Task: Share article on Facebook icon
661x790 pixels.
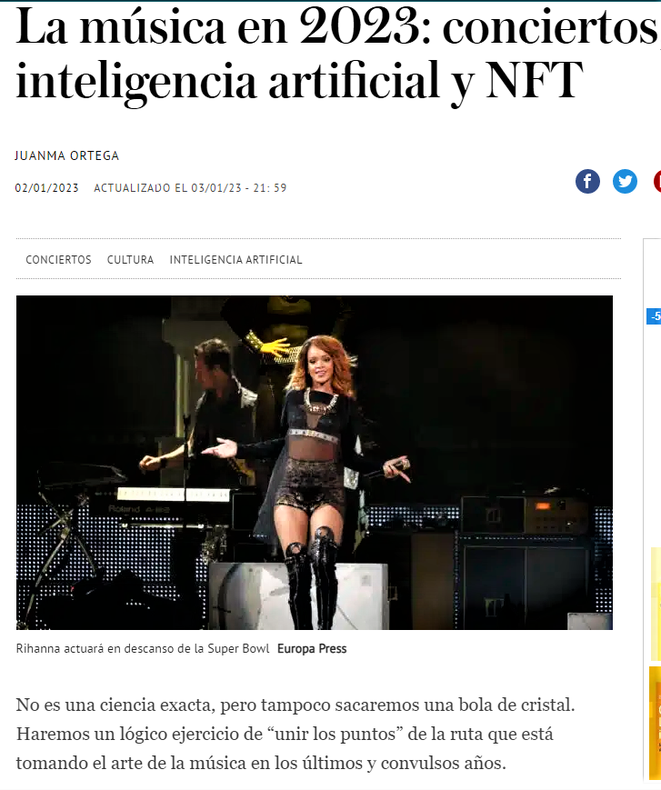Action: (x=587, y=181)
